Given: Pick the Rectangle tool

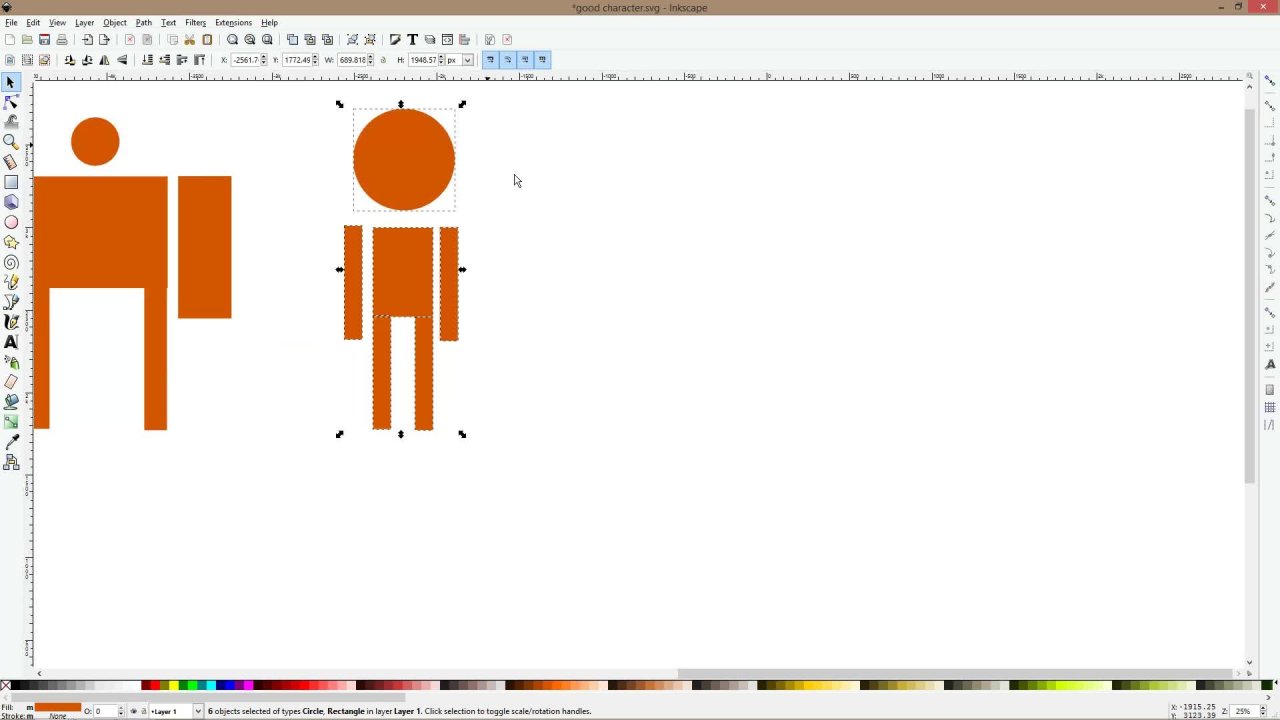Looking at the screenshot, I should (11, 182).
